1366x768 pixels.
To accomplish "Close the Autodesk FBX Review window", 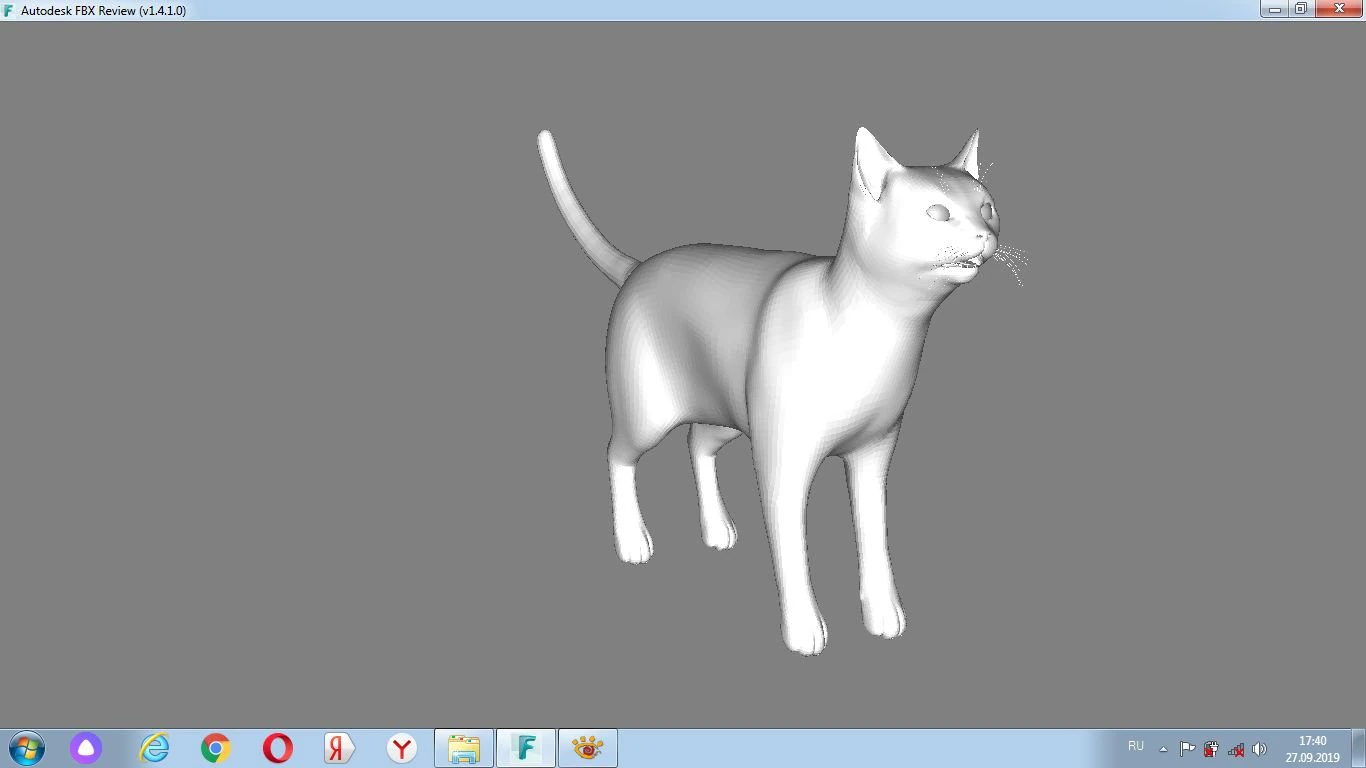I will 1339,9.
